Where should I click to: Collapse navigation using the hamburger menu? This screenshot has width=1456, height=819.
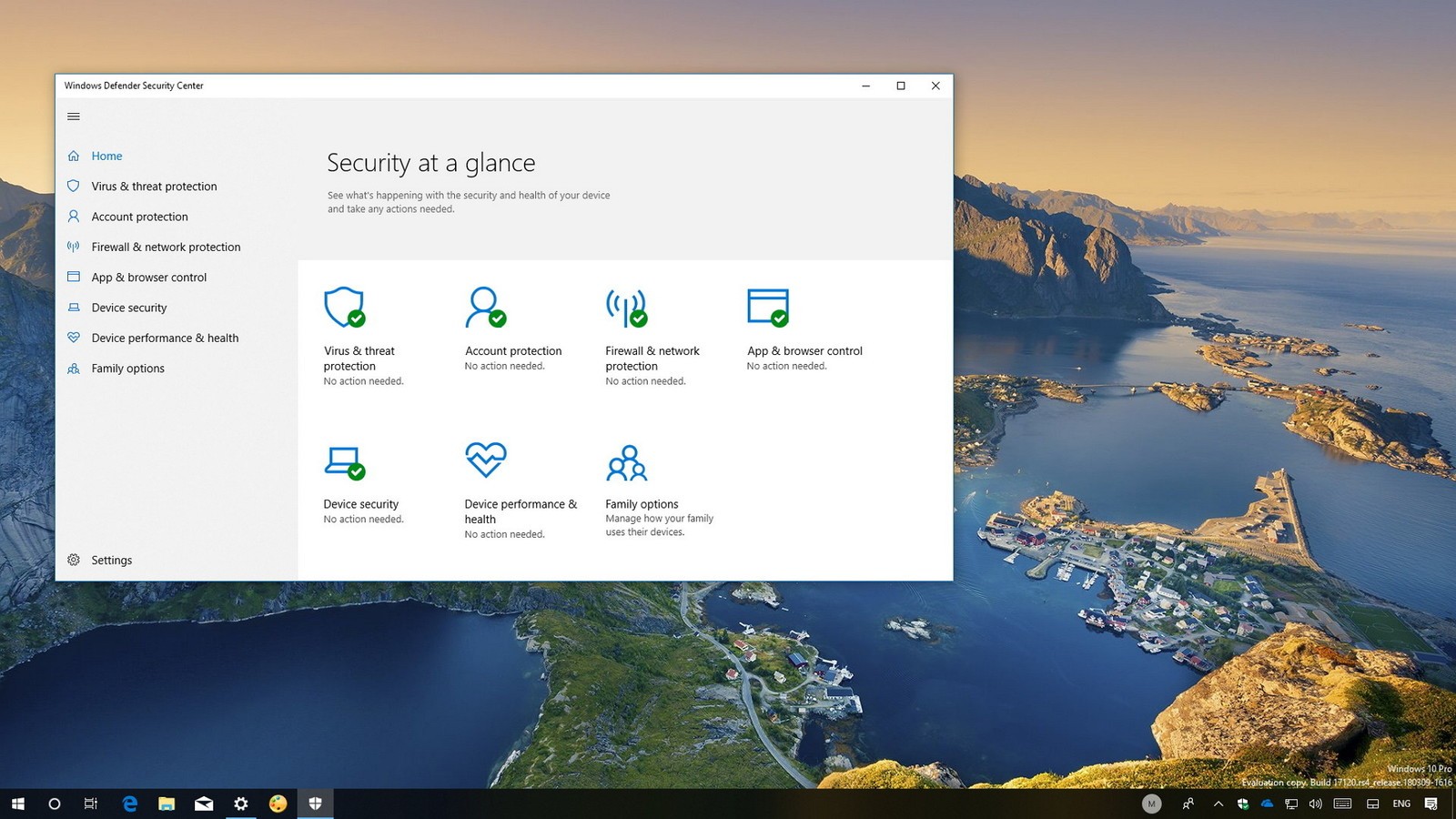(x=74, y=116)
